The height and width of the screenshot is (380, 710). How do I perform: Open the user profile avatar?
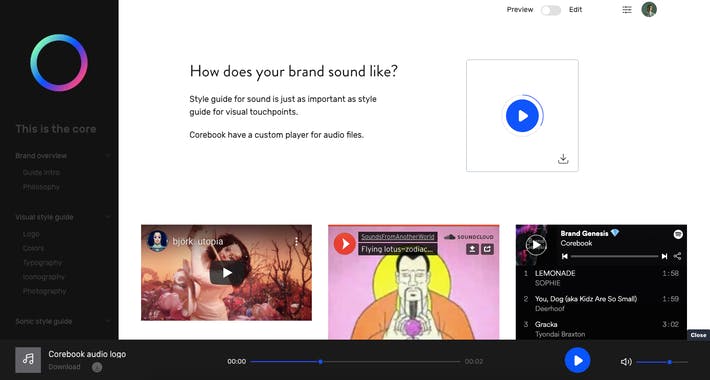pyautogui.click(x=649, y=10)
